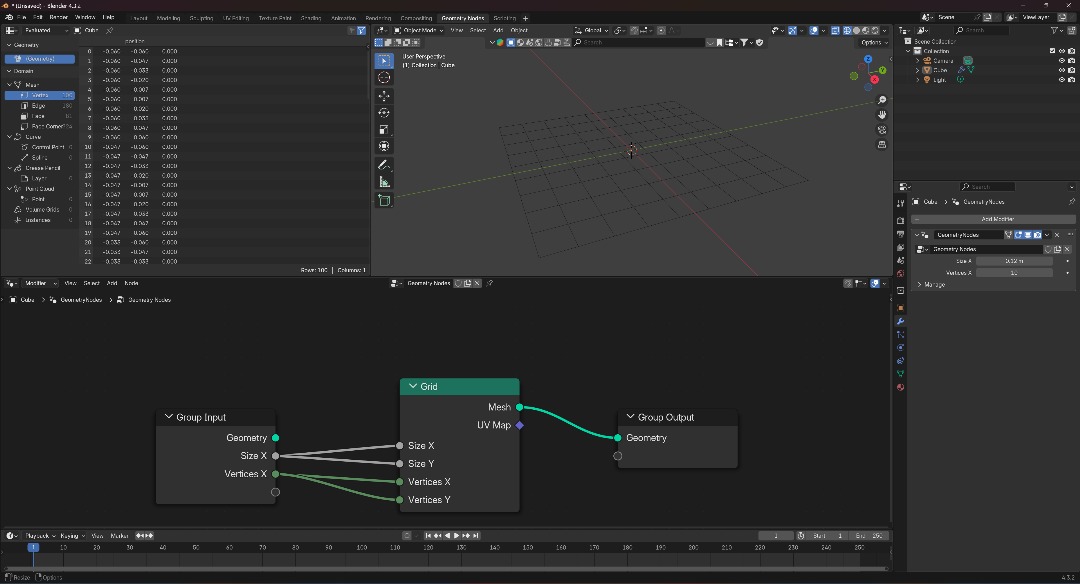Image resolution: width=1080 pixels, height=584 pixels.
Task: Select the Move tool in viewport toolbar
Action: [x=384, y=96]
